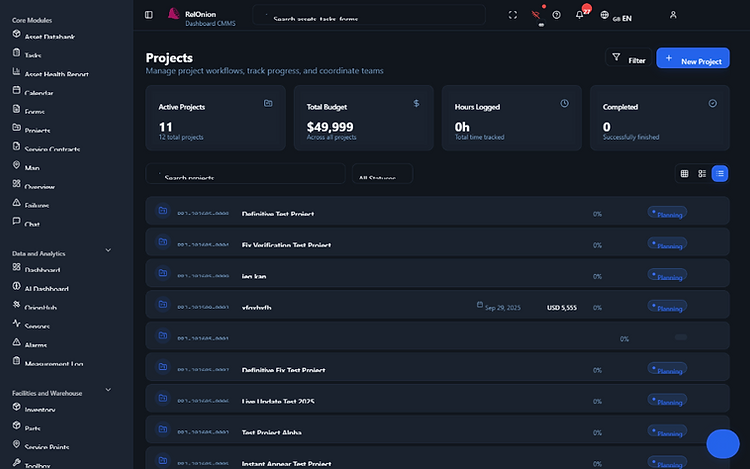Screen dimensions: 750x469
Task: Click the Search projects field
Action: [245, 174]
